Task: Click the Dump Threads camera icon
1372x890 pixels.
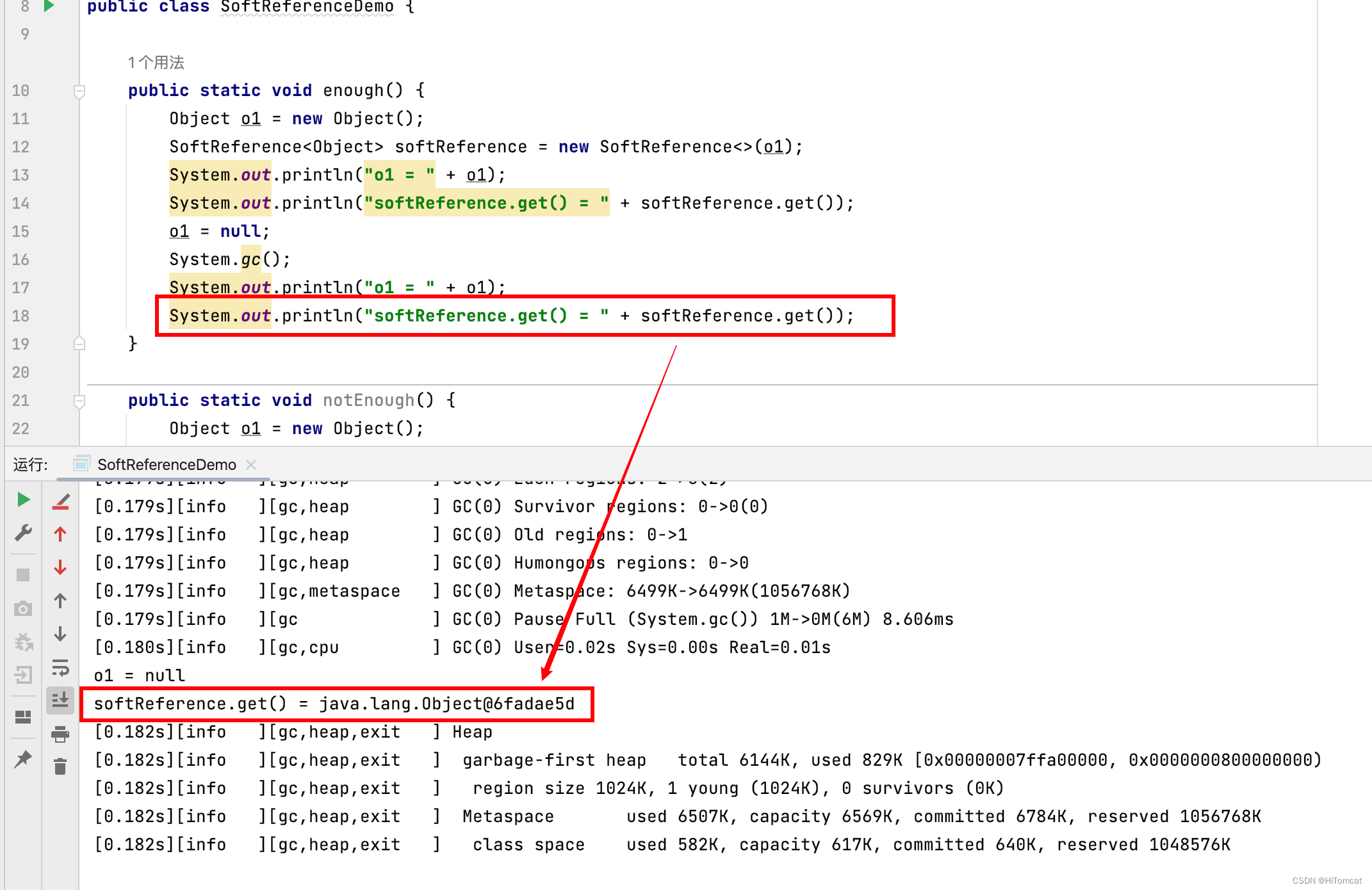Action: (x=23, y=608)
